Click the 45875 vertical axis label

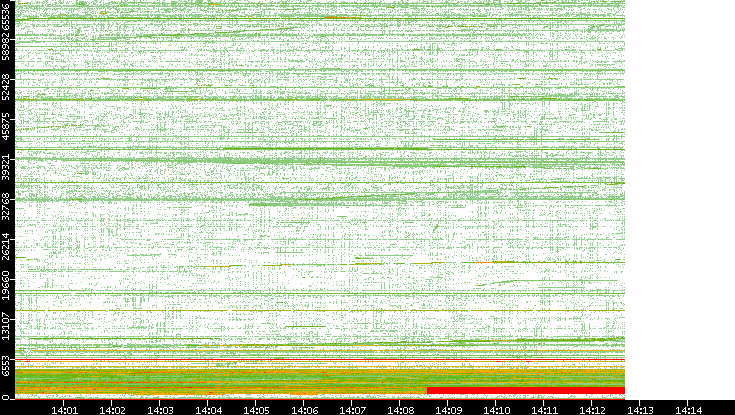[6, 127]
